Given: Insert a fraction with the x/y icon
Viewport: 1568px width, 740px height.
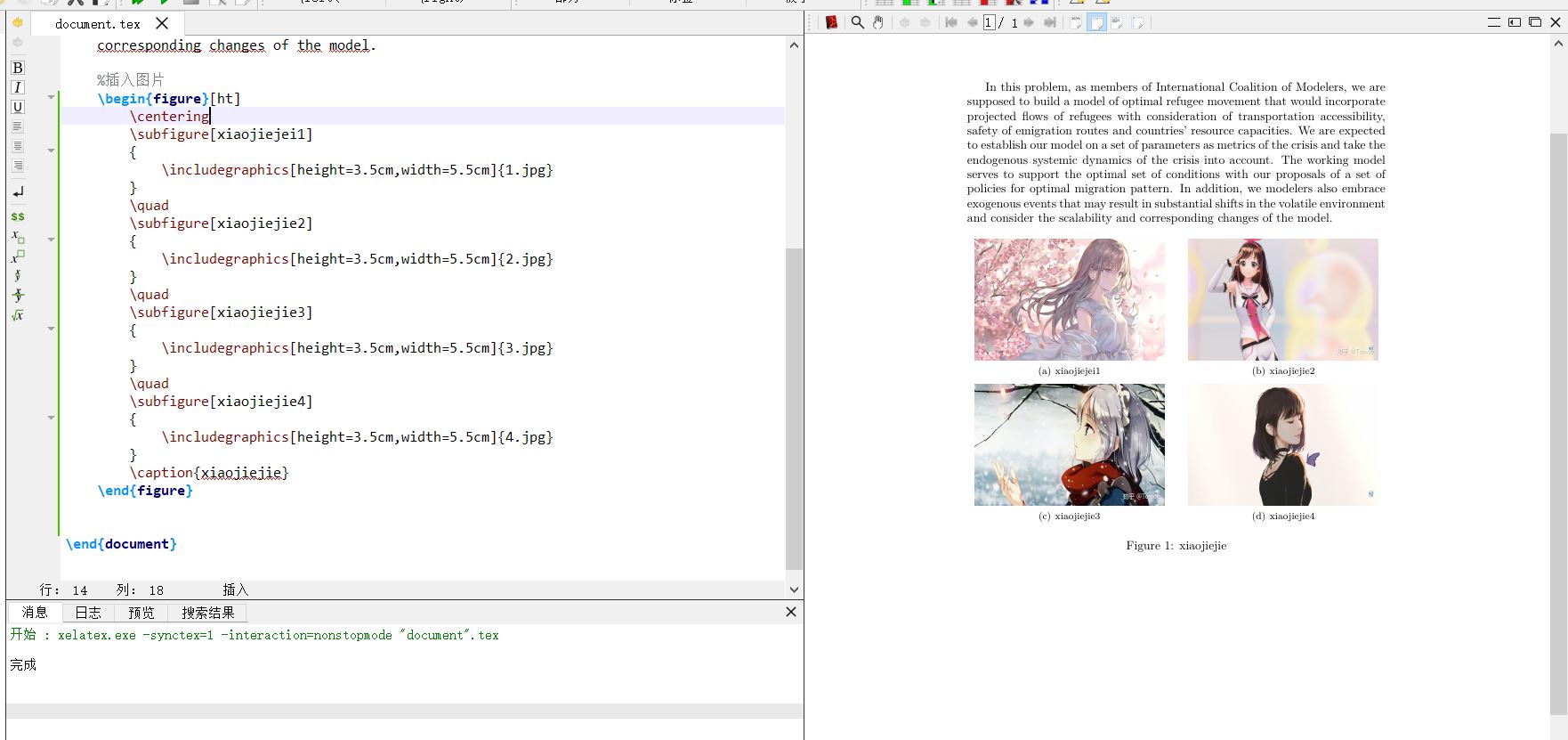Looking at the screenshot, I should (x=18, y=276).
